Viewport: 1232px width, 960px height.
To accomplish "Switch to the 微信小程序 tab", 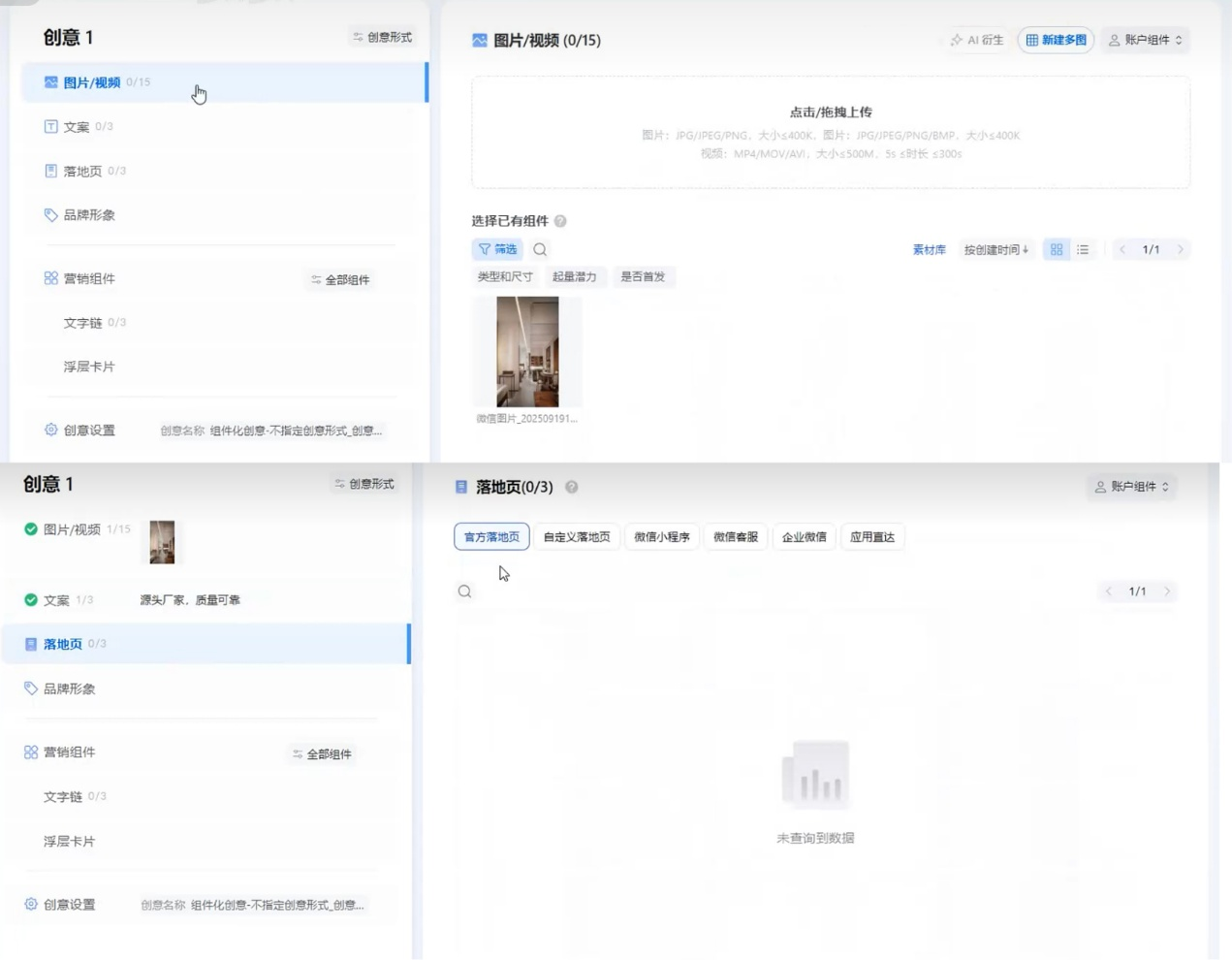I will [662, 537].
